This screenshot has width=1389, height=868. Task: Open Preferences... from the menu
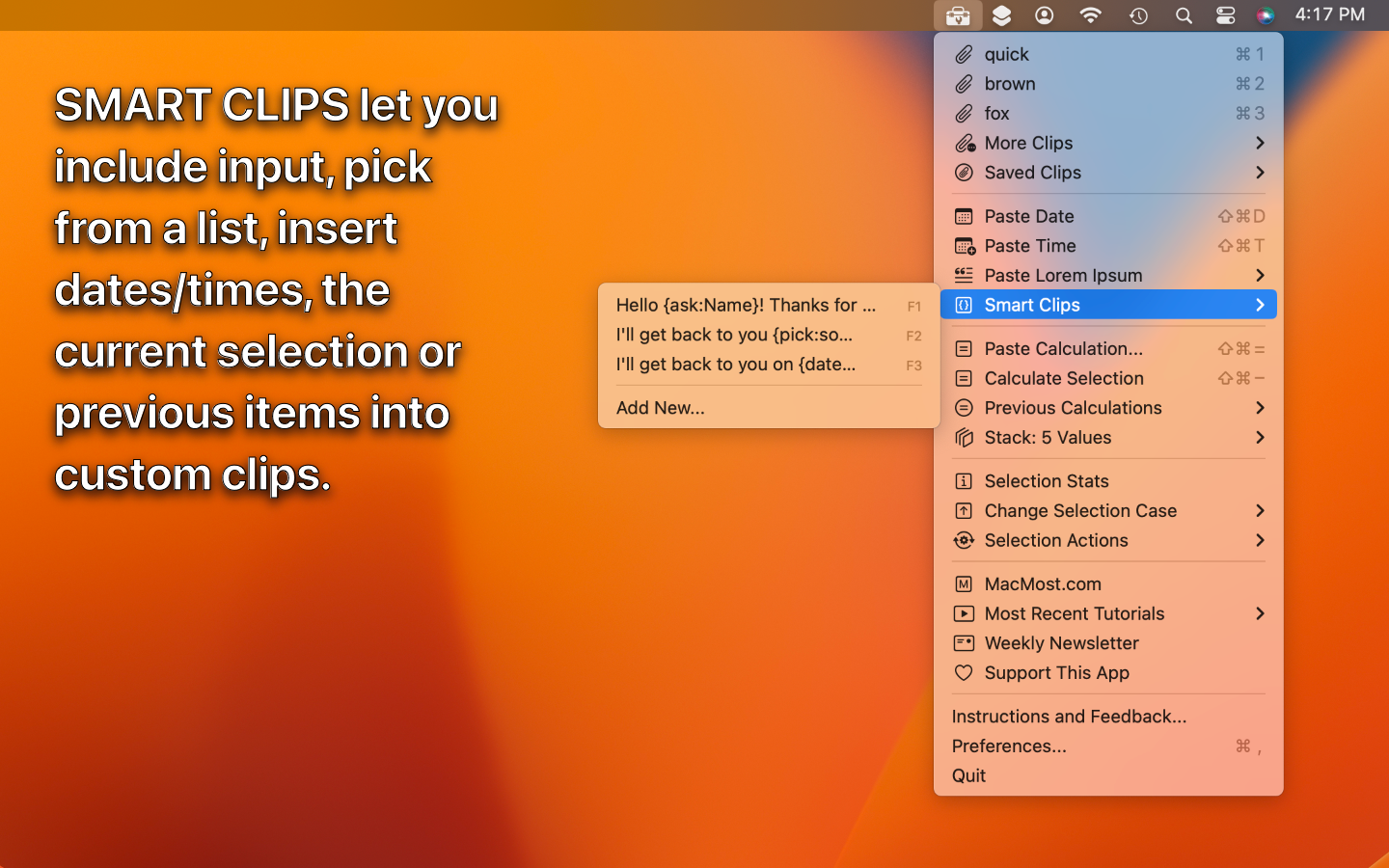(x=1108, y=746)
